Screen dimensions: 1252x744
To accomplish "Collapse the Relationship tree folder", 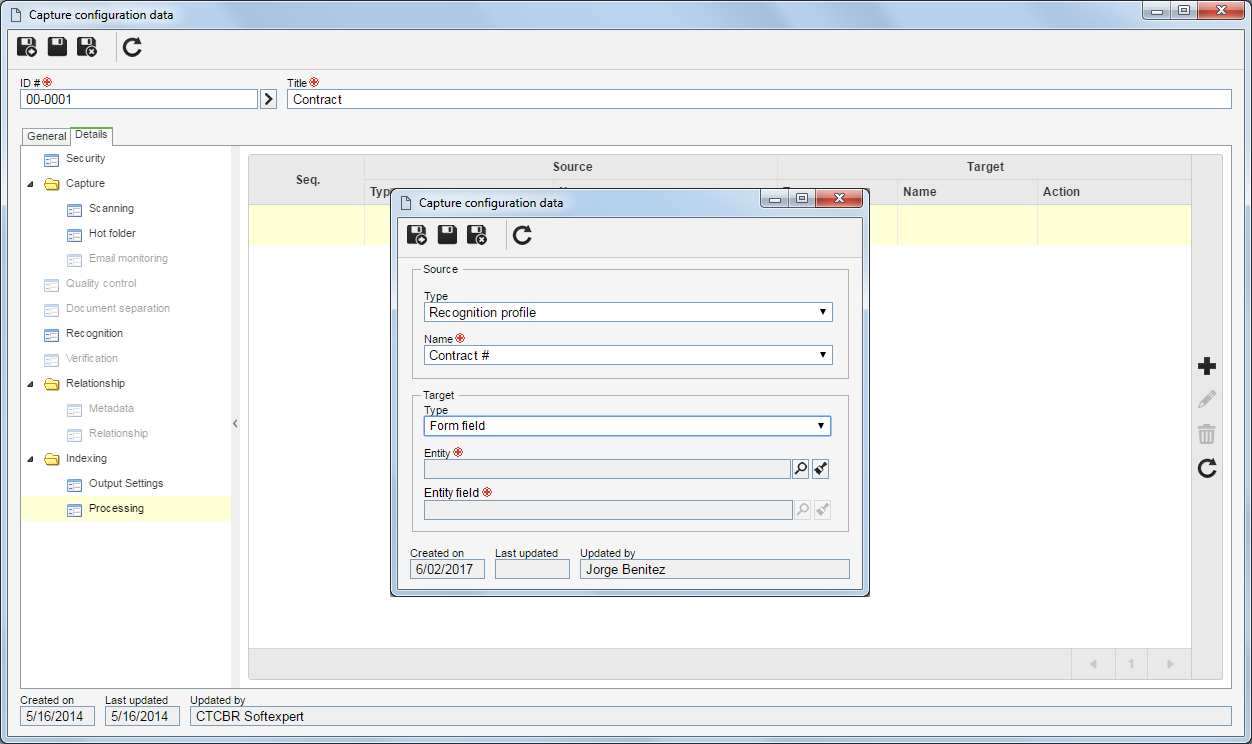I will (x=30, y=384).
